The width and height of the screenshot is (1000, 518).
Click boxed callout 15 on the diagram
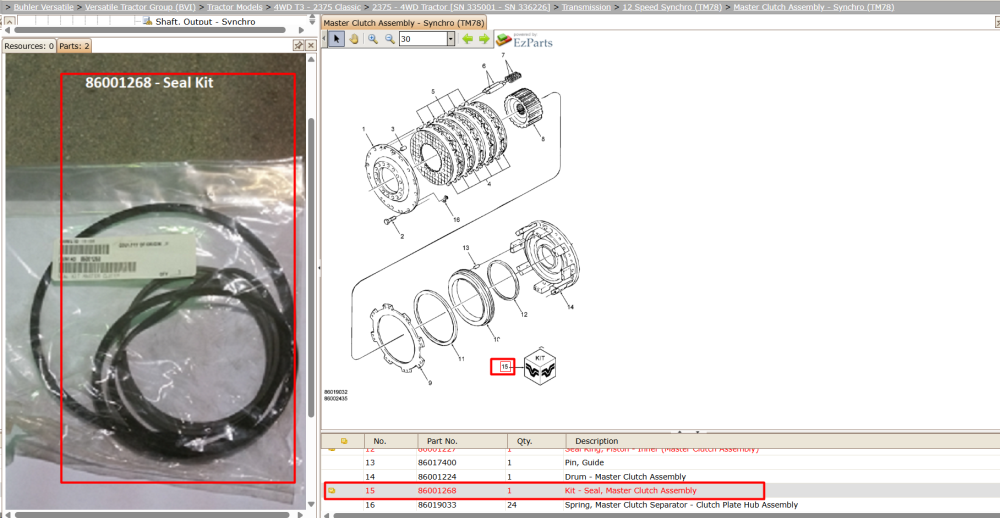(503, 367)
